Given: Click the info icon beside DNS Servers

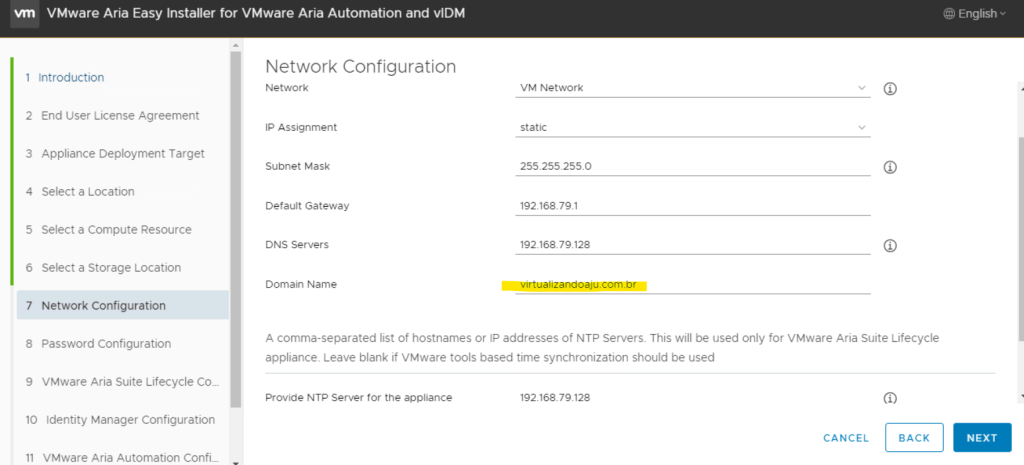Looking at the screenshot, I should [889, 245].
